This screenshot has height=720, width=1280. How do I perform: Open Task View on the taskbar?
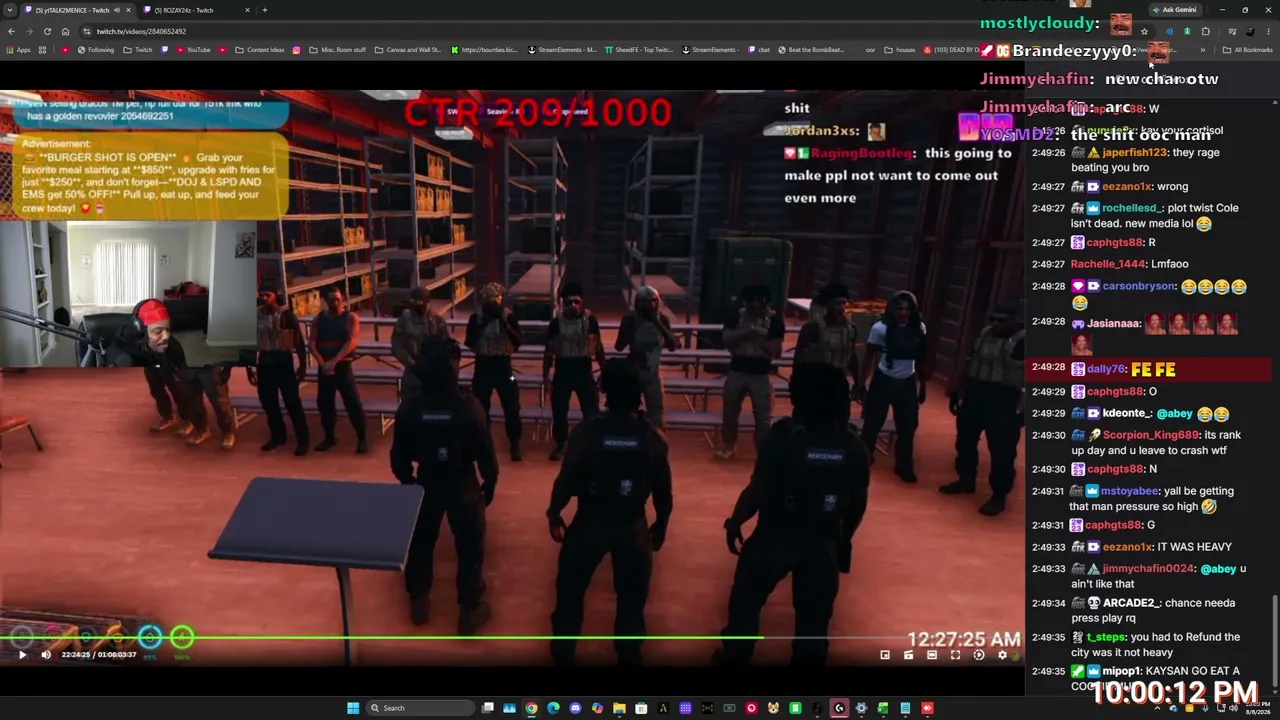487,708
